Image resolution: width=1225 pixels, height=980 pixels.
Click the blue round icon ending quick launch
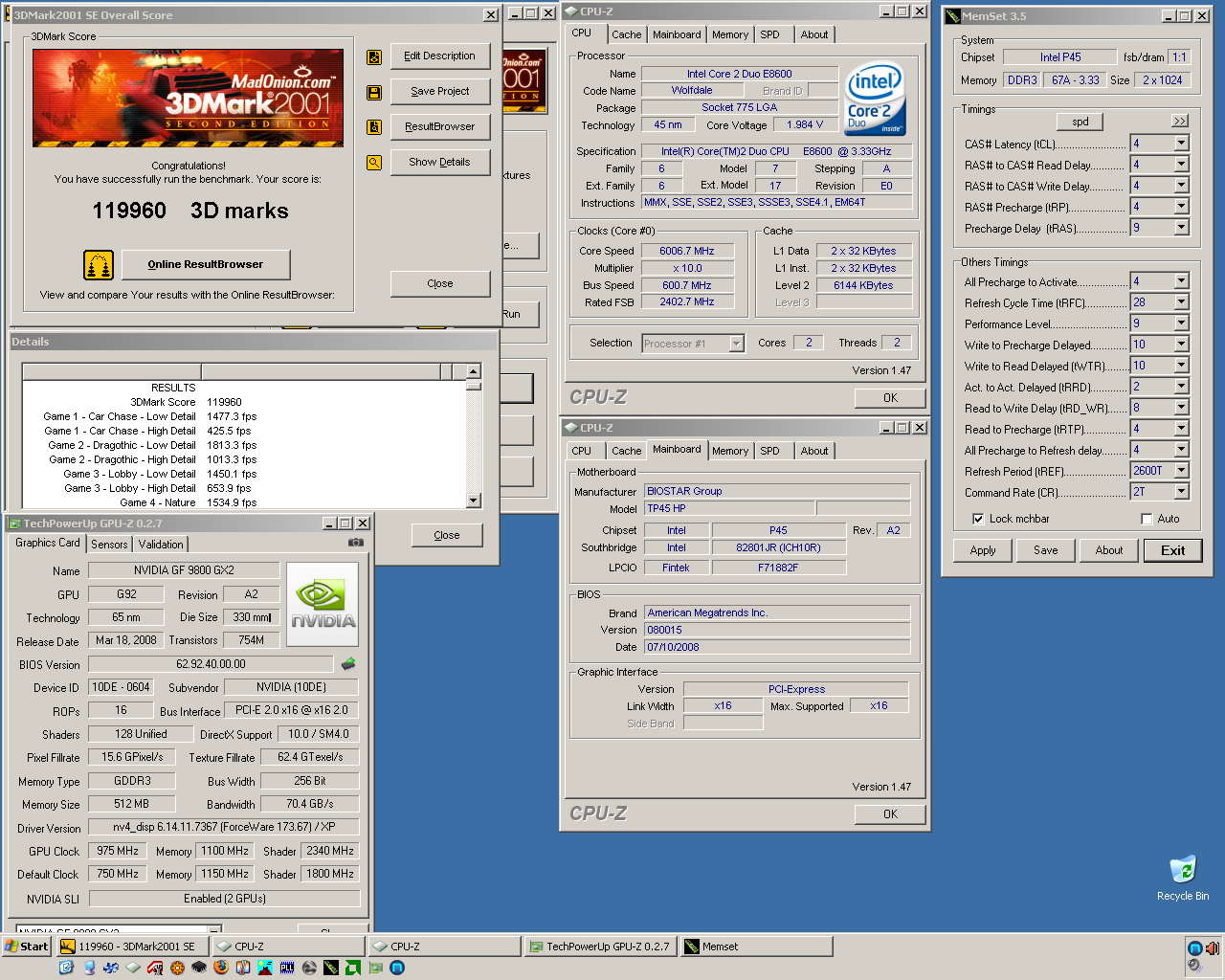[x=397, y=968]
